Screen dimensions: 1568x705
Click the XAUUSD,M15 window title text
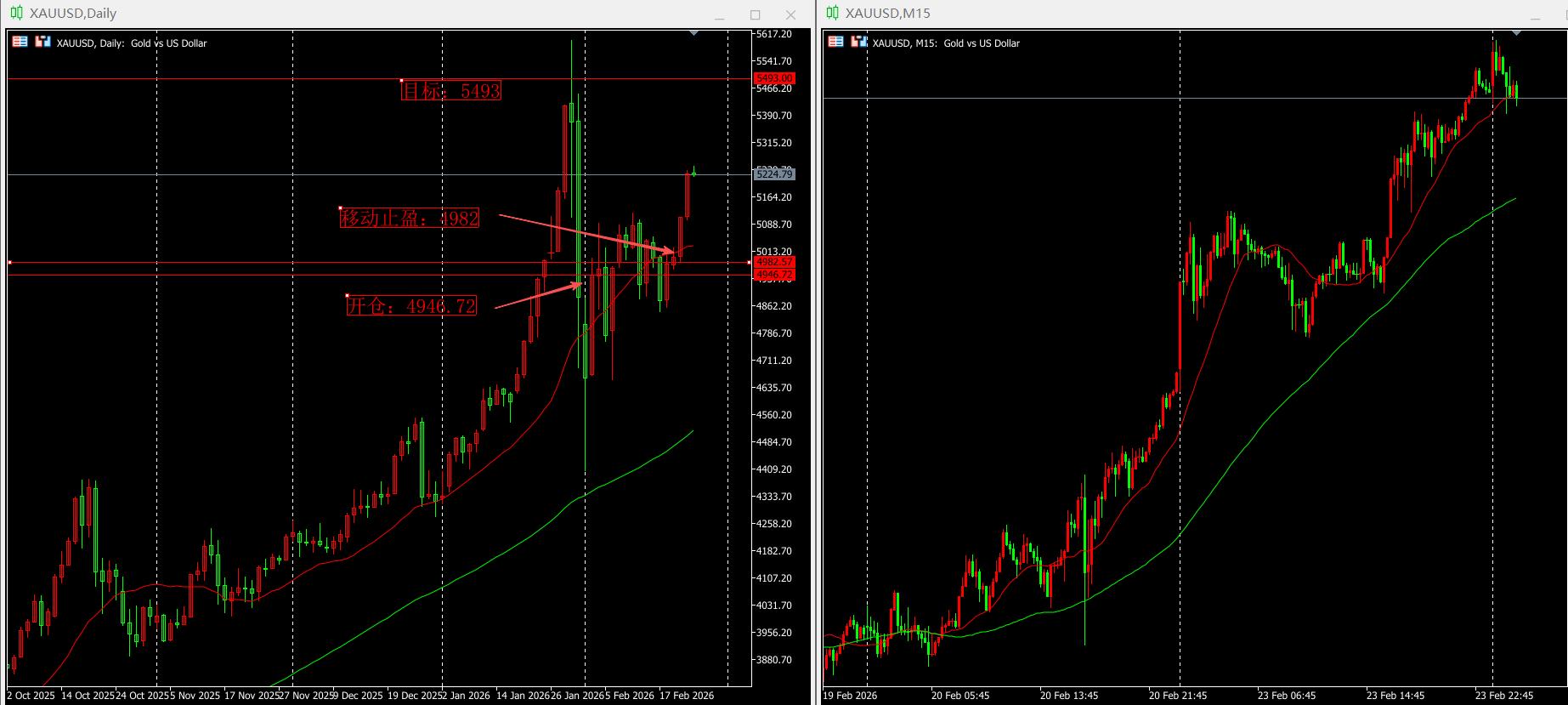click(x=887, y=14)
